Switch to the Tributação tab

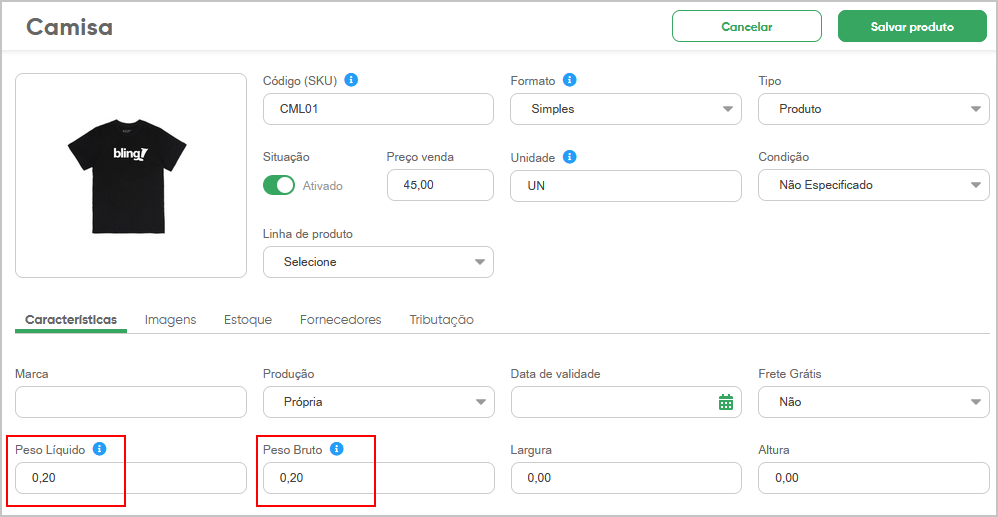pyautogui.click(x=442, y=320)
